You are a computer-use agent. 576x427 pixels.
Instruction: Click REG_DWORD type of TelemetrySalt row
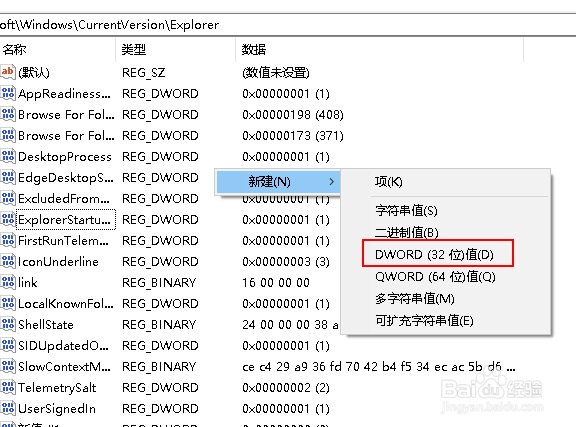pyautogui.click(x=160, y=388)
